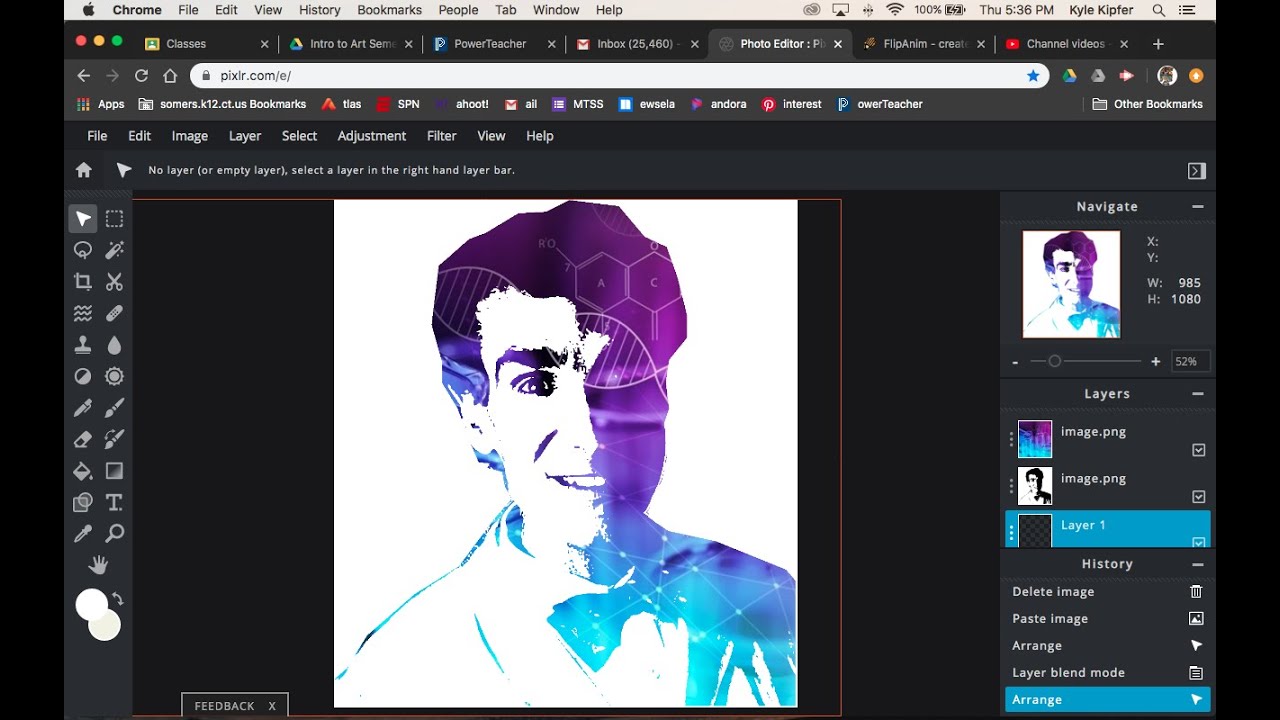The width and height of the screenshot is (1280, 720).
Task: Click the FEEDBACK button
Action: point(234,705)
